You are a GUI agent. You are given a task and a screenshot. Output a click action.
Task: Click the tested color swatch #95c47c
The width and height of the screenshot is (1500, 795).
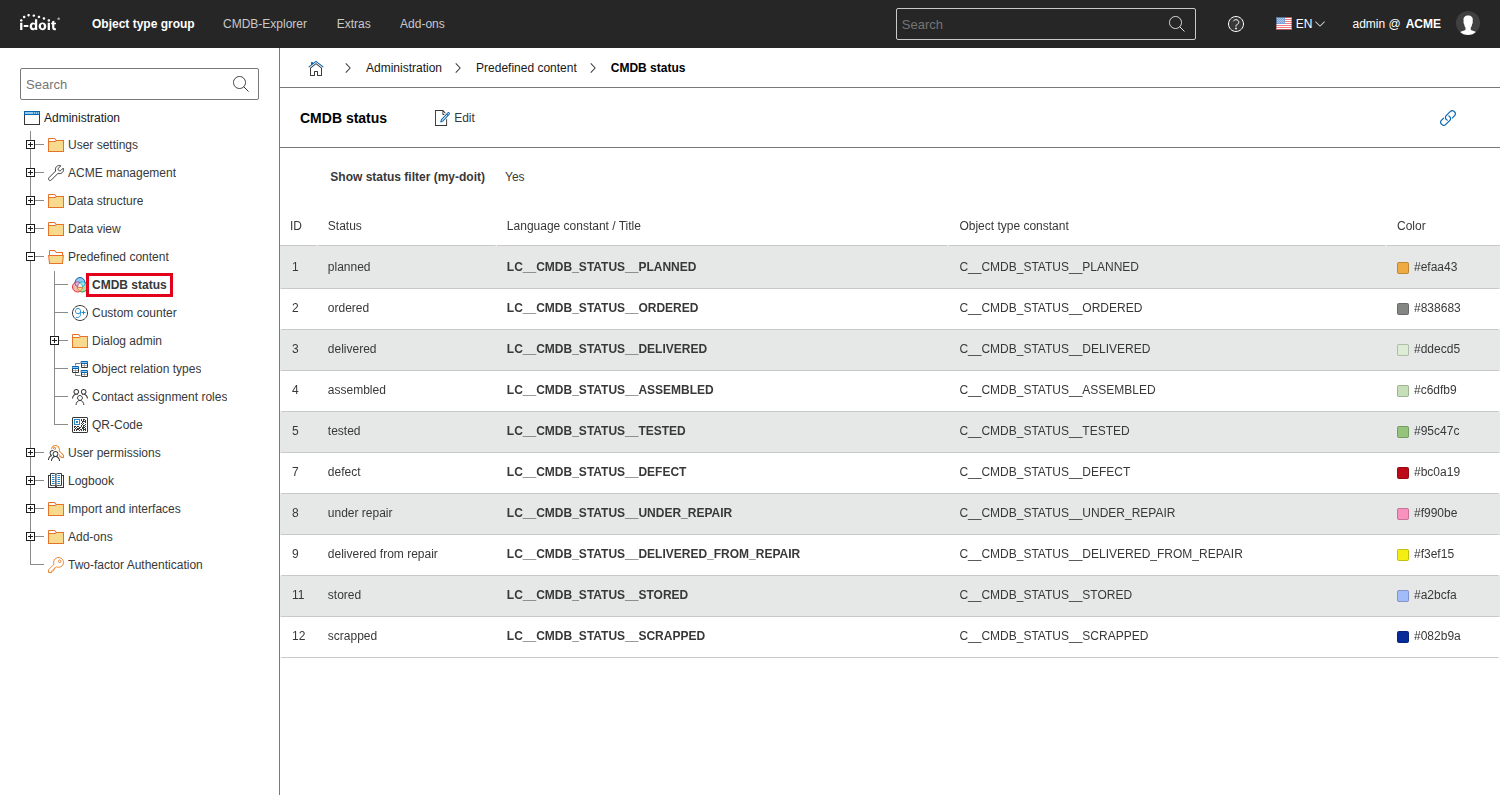point(1403,431)
